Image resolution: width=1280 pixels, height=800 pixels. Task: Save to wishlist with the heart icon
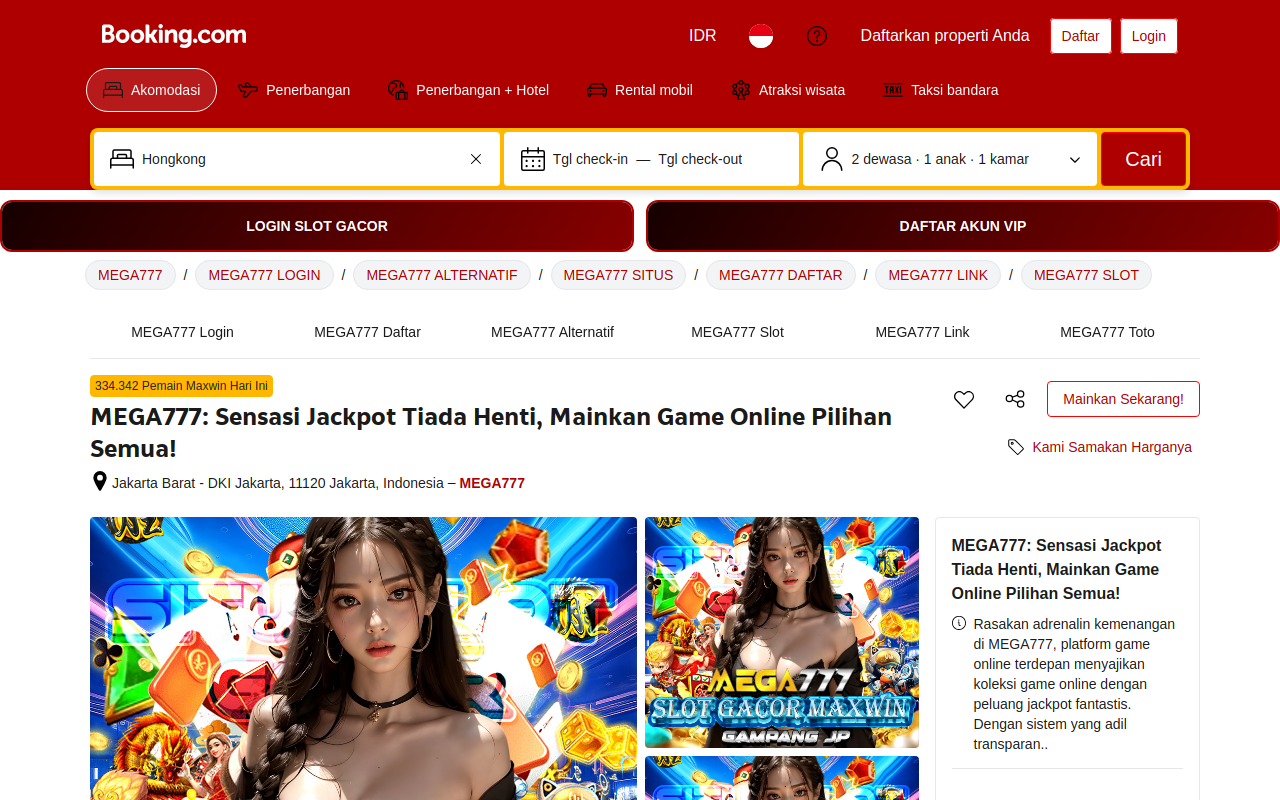click(x=964, y=399)
